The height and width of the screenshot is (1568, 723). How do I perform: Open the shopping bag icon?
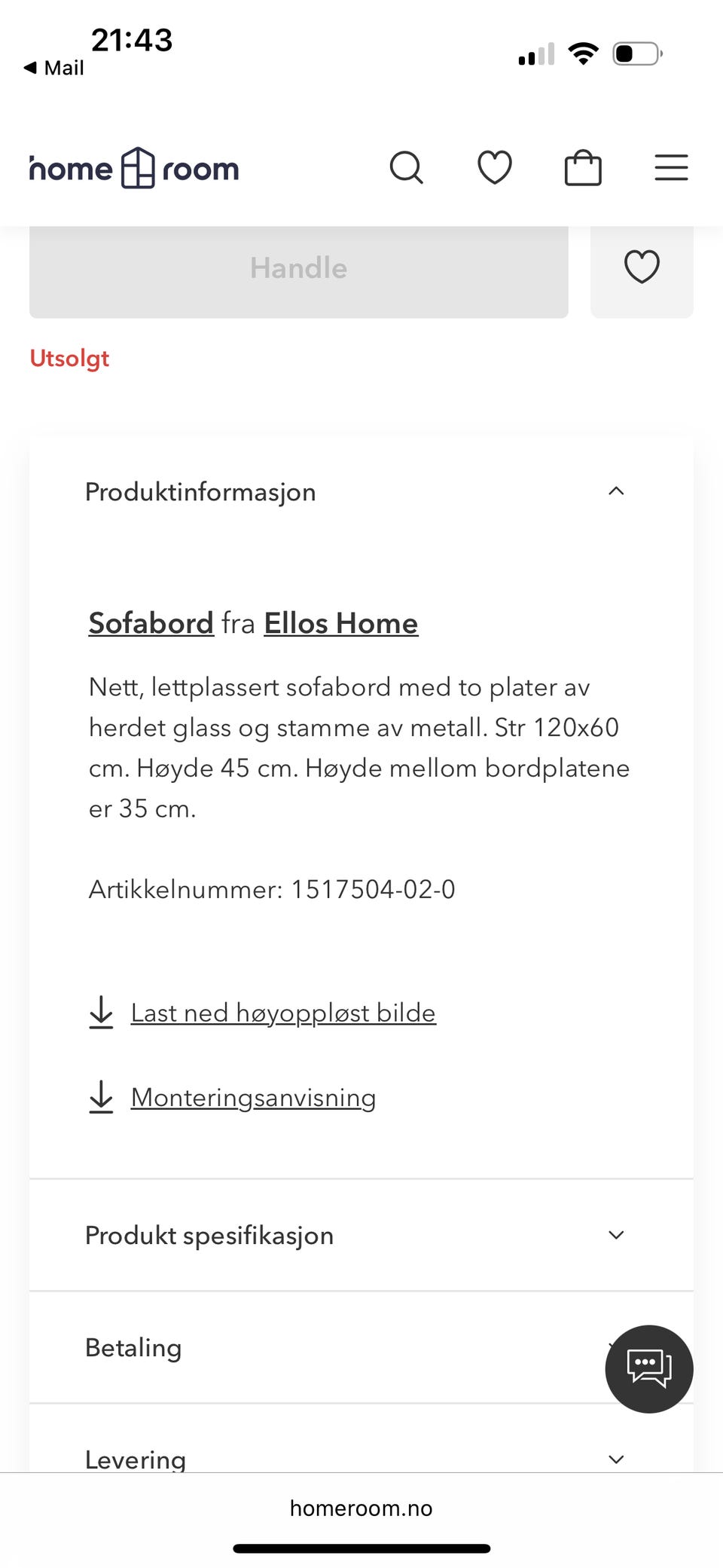pos(583,168)
